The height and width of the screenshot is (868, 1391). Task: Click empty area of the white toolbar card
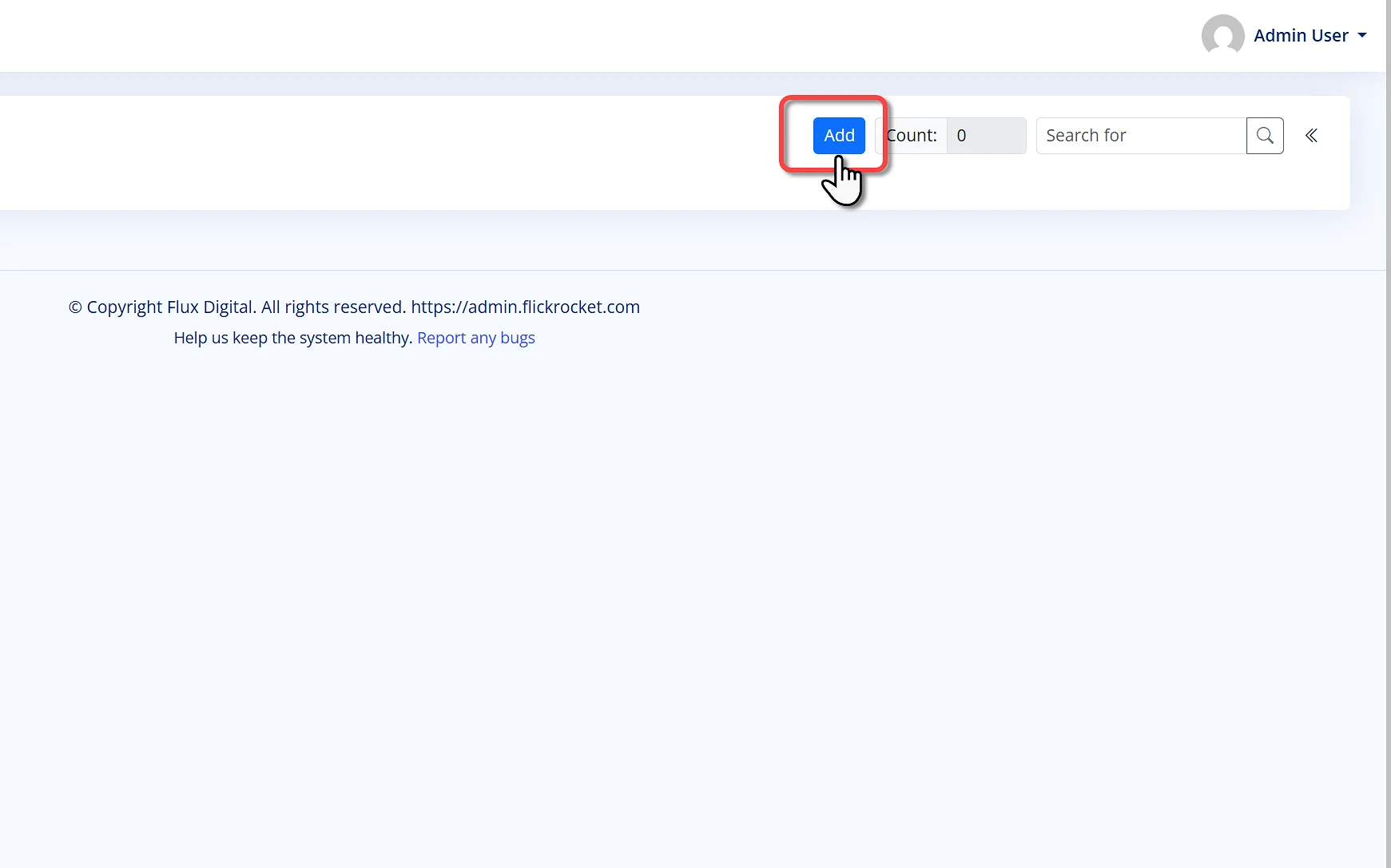click(399, 153)
